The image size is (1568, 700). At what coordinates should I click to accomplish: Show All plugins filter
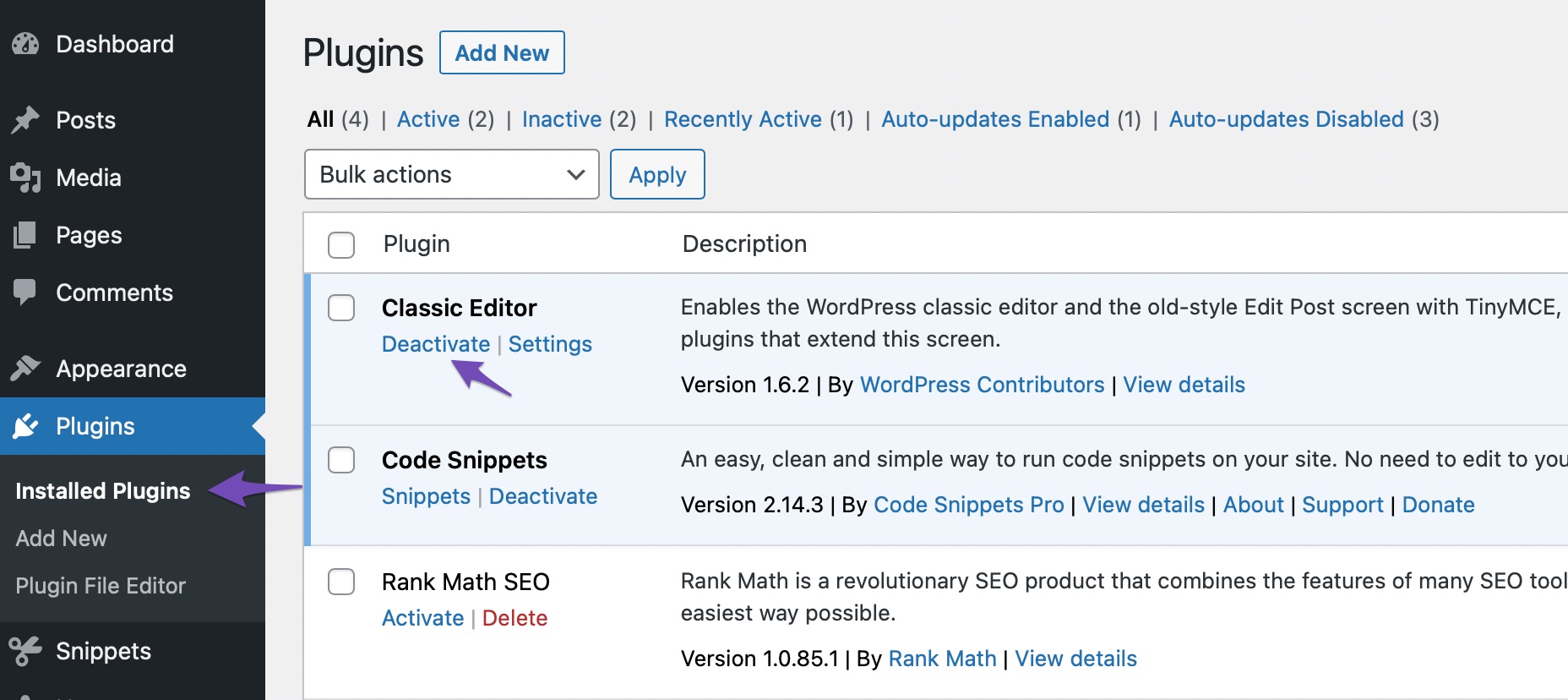(x=321, y=119)
